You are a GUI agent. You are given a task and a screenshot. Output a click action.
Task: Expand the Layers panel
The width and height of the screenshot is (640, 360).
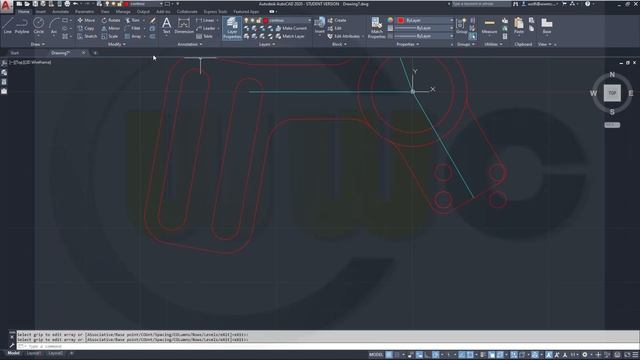267,44
